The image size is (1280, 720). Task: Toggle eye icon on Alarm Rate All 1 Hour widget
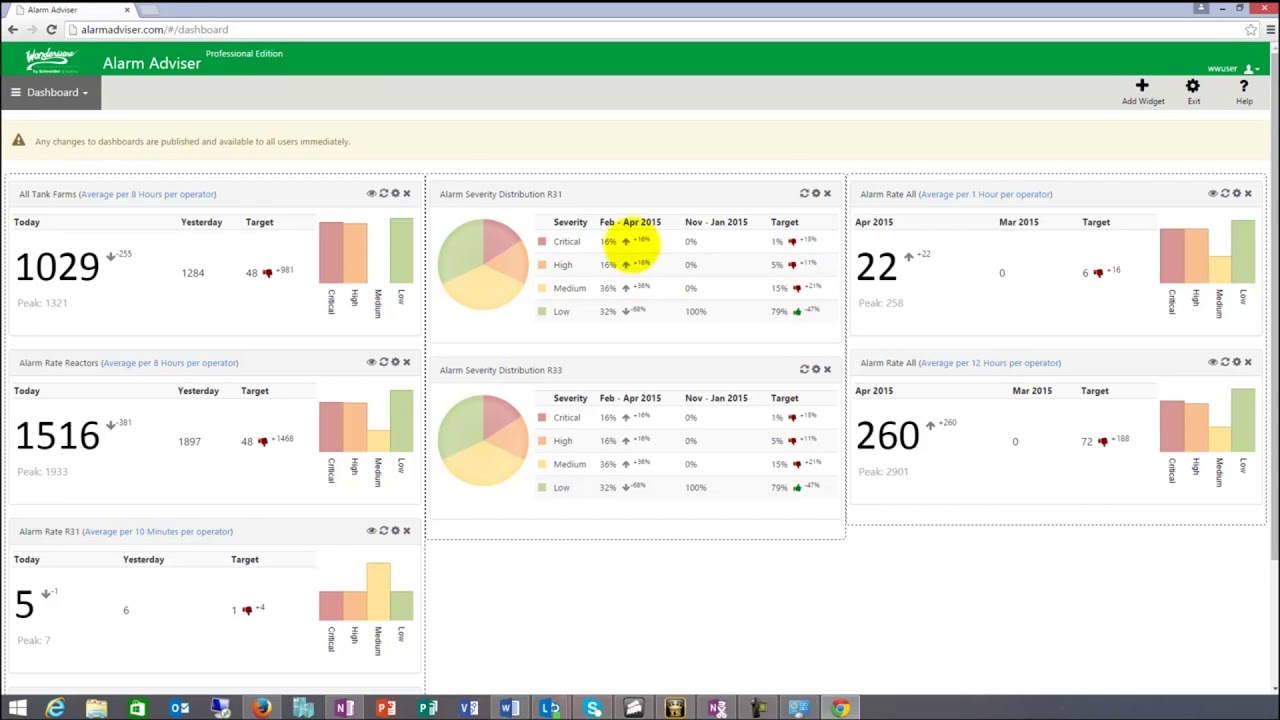[1213, 194]
